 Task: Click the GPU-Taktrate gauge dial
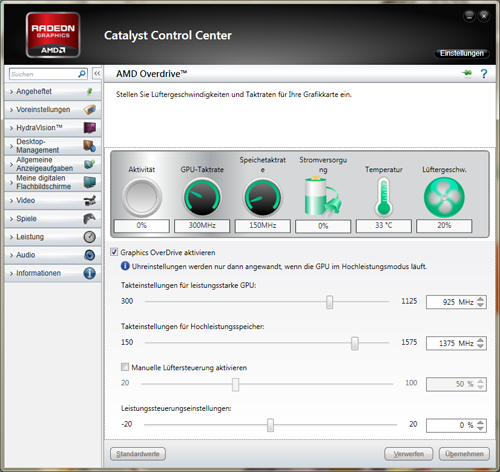202,197
